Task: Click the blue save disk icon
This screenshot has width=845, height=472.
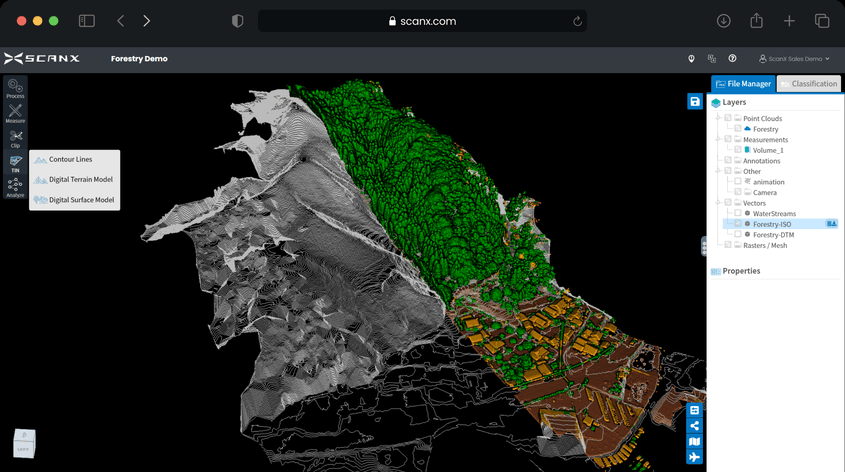Action: [x=695, y=101]
